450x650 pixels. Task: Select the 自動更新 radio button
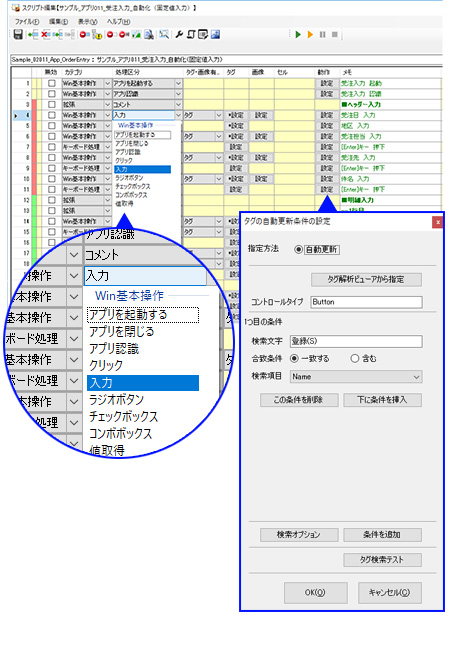(x=298, y=250)
